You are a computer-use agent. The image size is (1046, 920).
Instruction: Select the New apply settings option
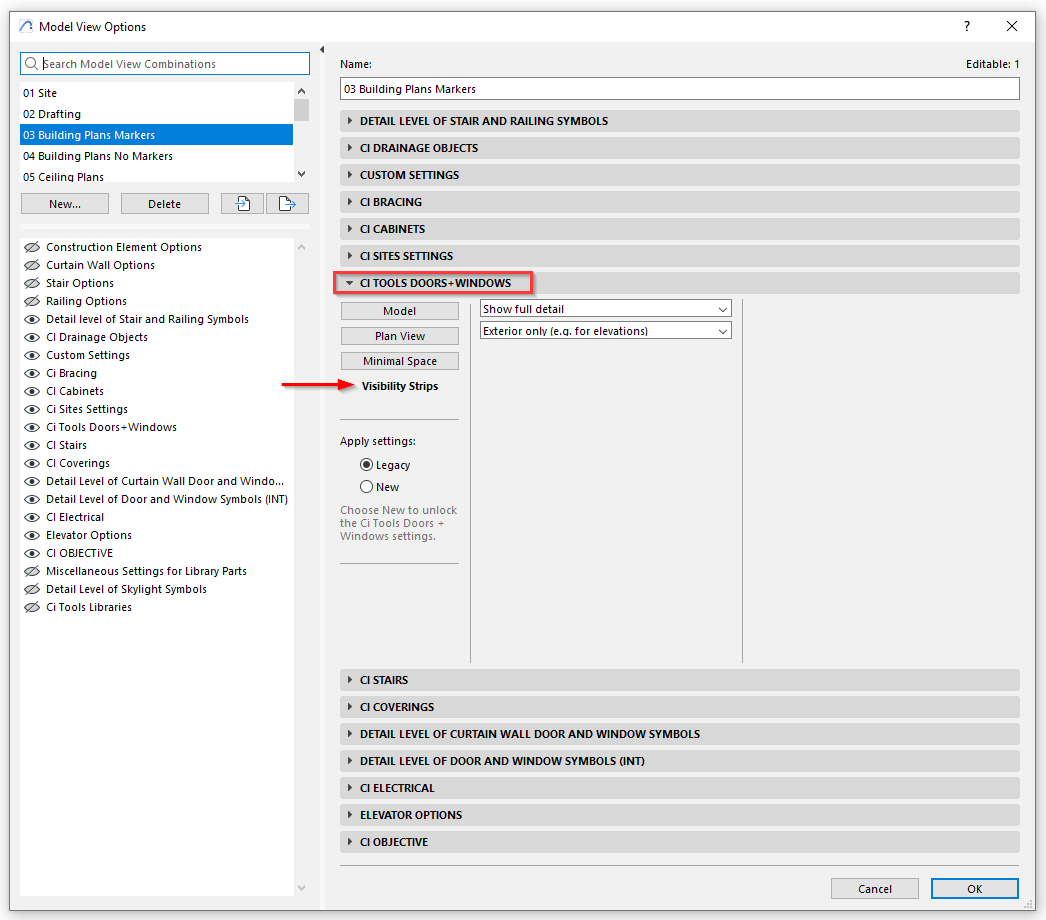366,487
